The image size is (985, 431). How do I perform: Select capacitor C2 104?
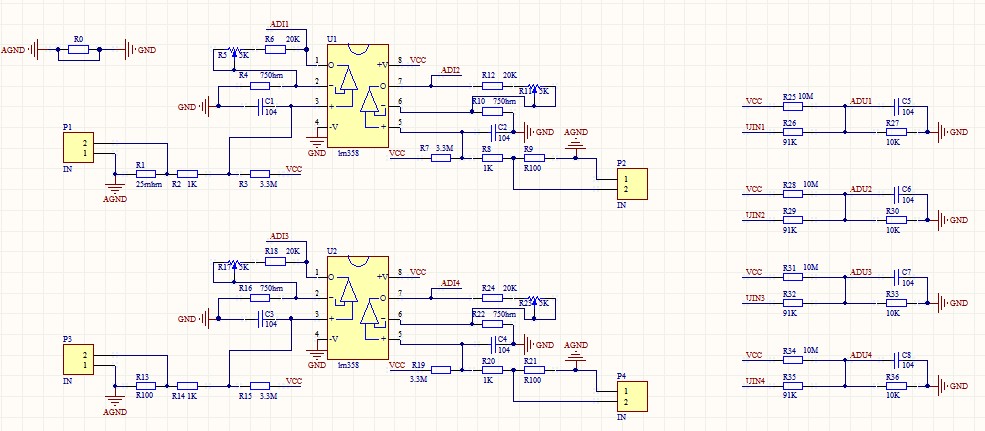[493, 132]
